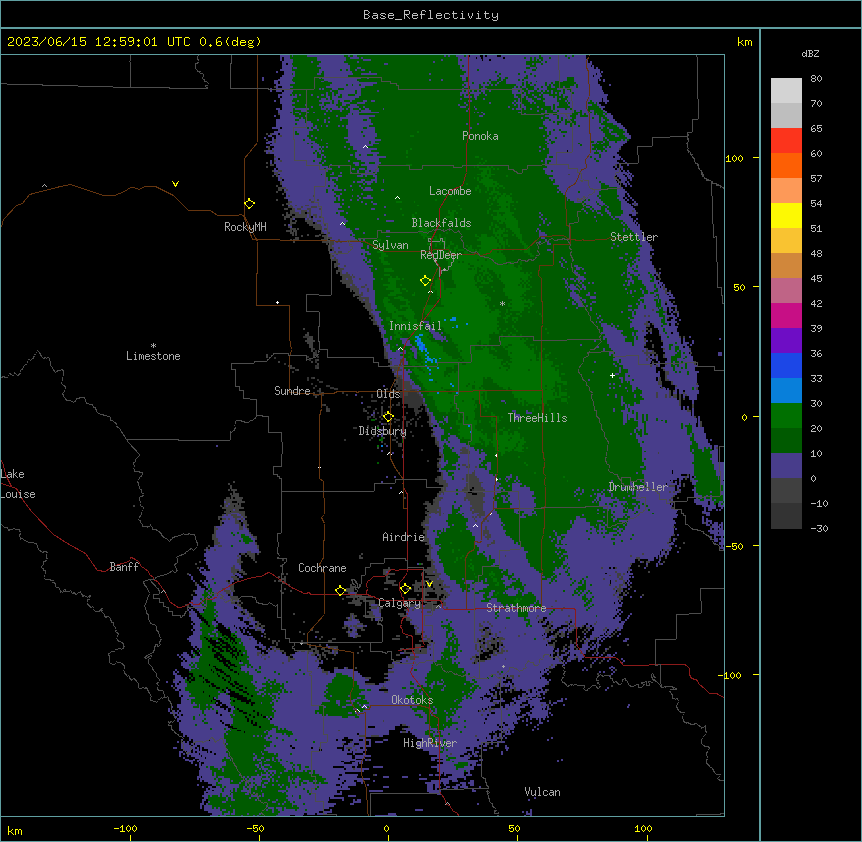Viewport: 862px width, 842px height.
Task: Click the km unit label at top right
Action: point(744,42)
